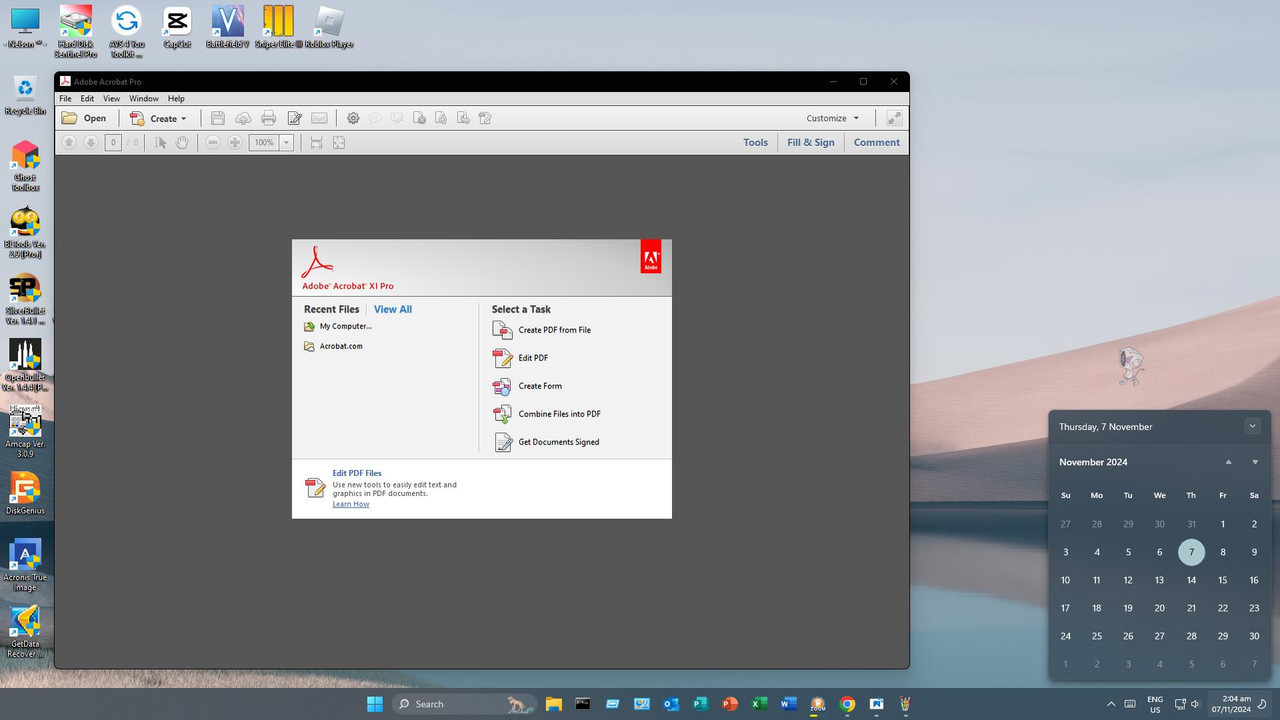Click the Recycle Bin desktop icon
The height and width of the screenshot is (720, 1280).
25,96
